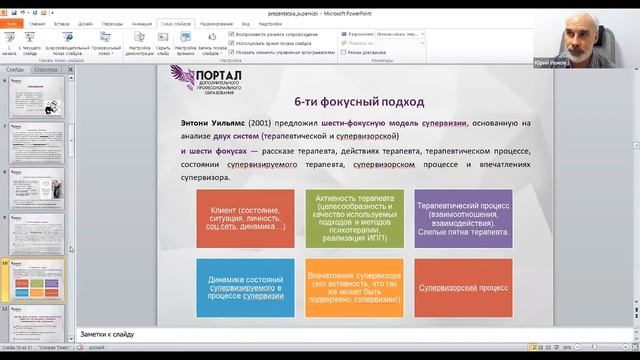The width and height of the screenshot is (640, 360).
Task: Start slide show from beginning
Action: click(x=9, y=44)
